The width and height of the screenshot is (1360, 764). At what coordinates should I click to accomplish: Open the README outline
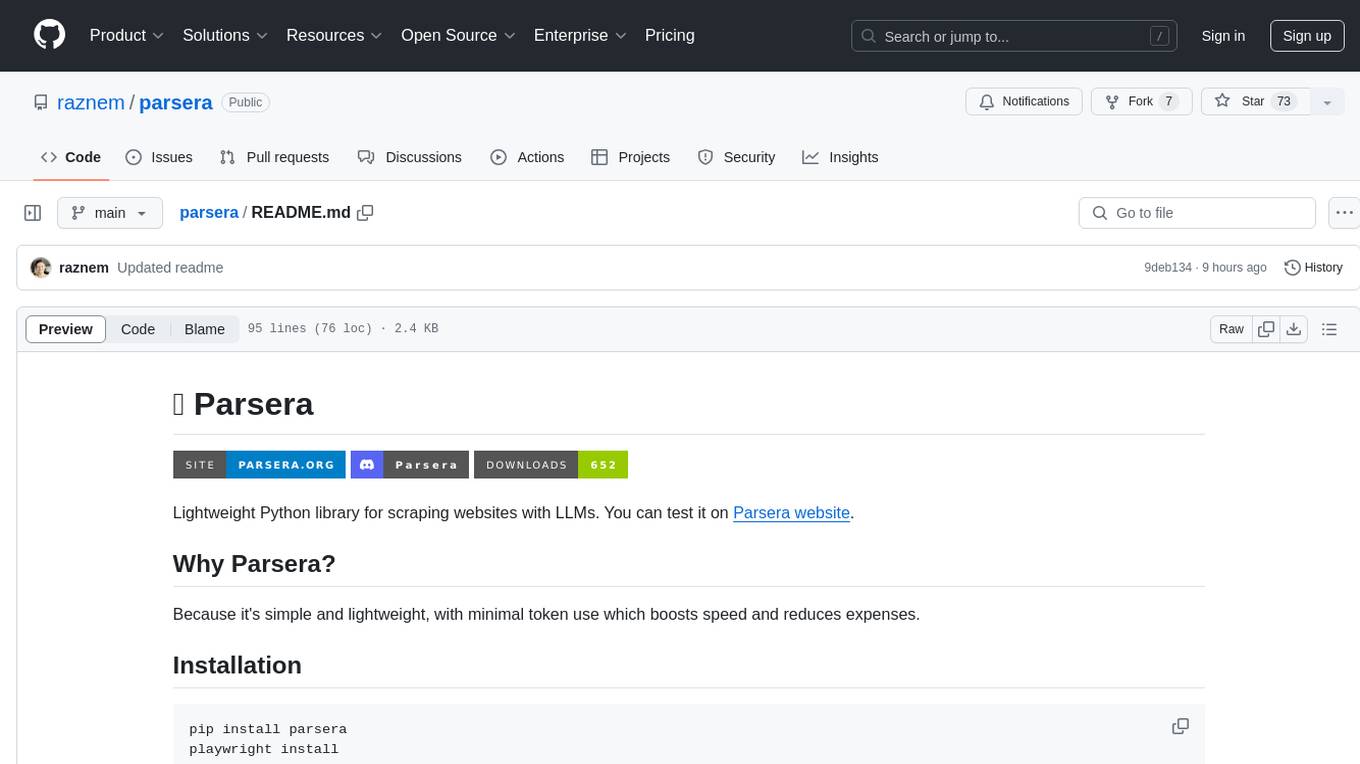point(1329,329)
